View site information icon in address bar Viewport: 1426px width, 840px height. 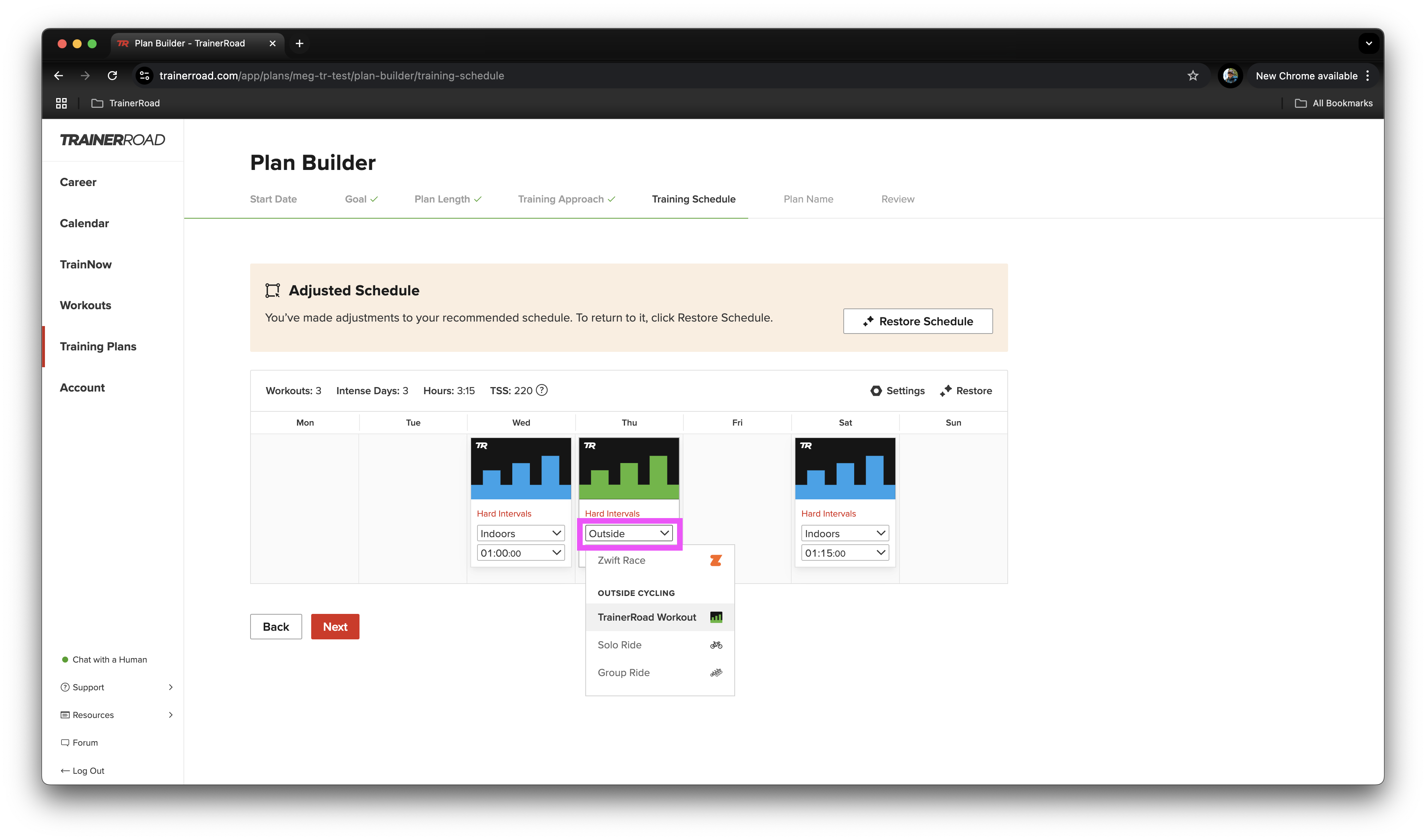coord(144,76)
